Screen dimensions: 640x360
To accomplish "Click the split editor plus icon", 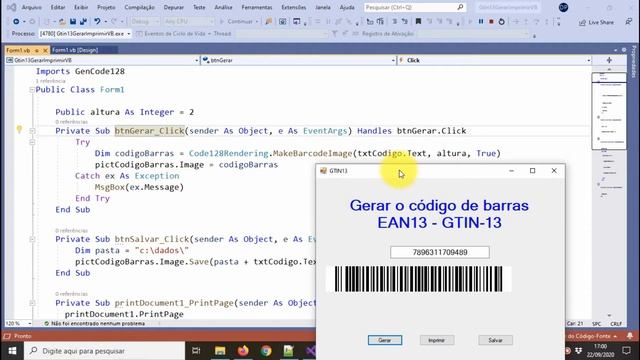I will pos(609,60).
